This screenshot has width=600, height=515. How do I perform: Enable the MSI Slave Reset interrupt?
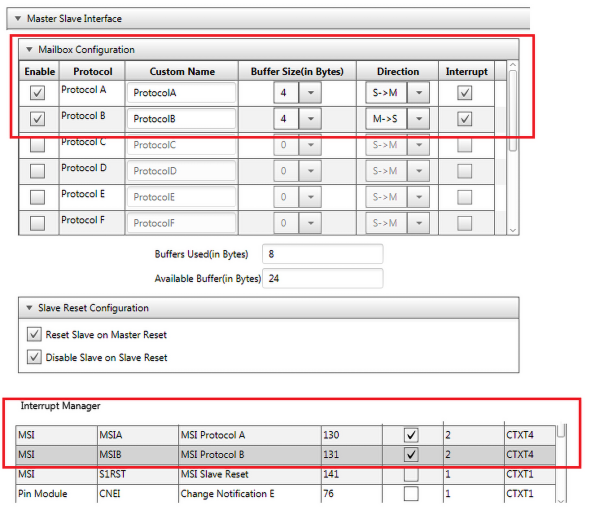pyautogui.click(x=410, y=475)
